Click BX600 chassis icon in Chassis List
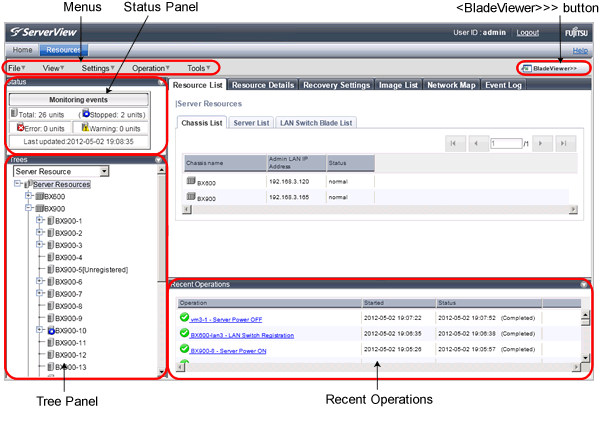Image resolution: width=601 pixels, height=422 pixels. [191, 181]
